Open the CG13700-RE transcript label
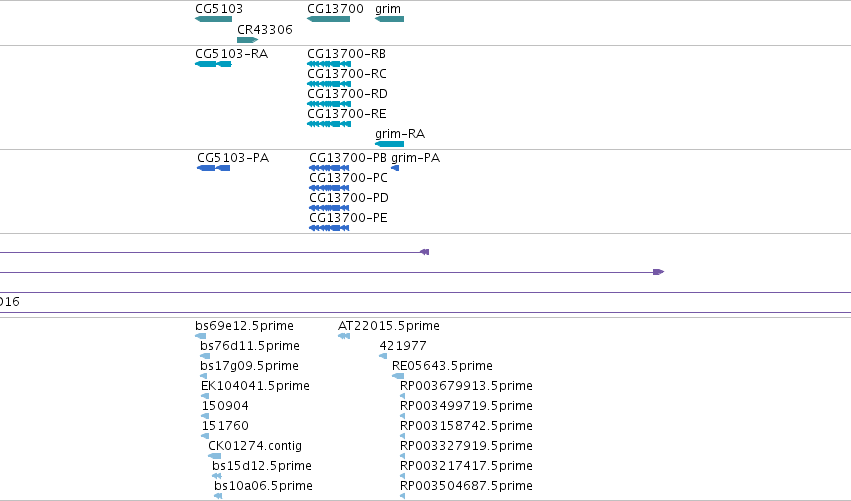Screen dimensions: 851x501 pyautogui.click(x=347, y=114)
